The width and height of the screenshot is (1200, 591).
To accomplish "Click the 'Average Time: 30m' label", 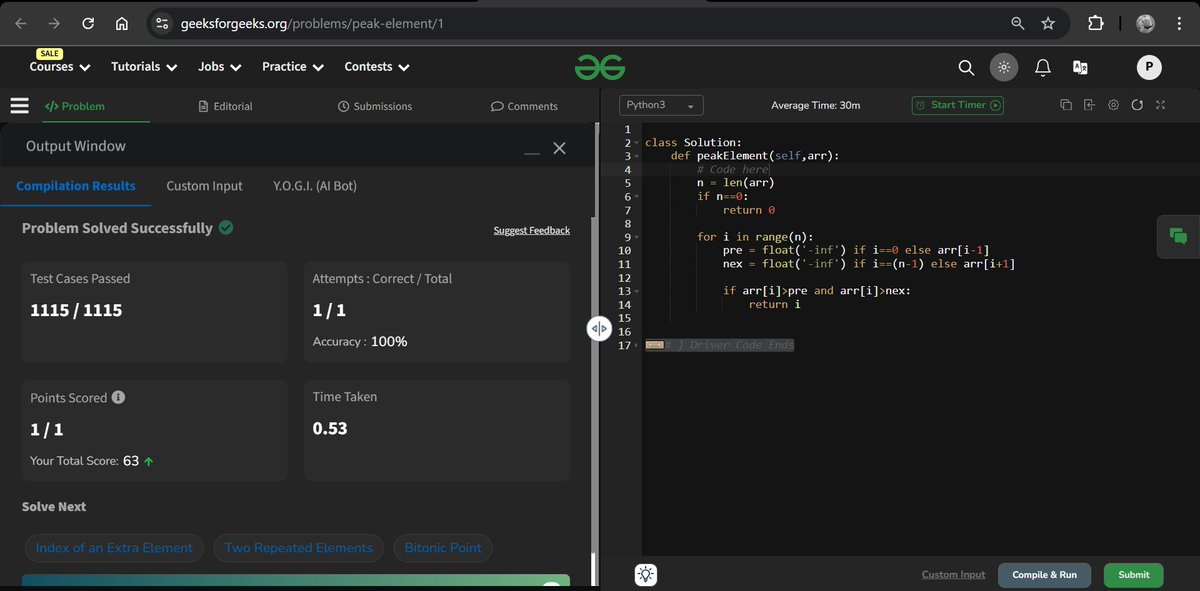I will (x=815, y=105).
